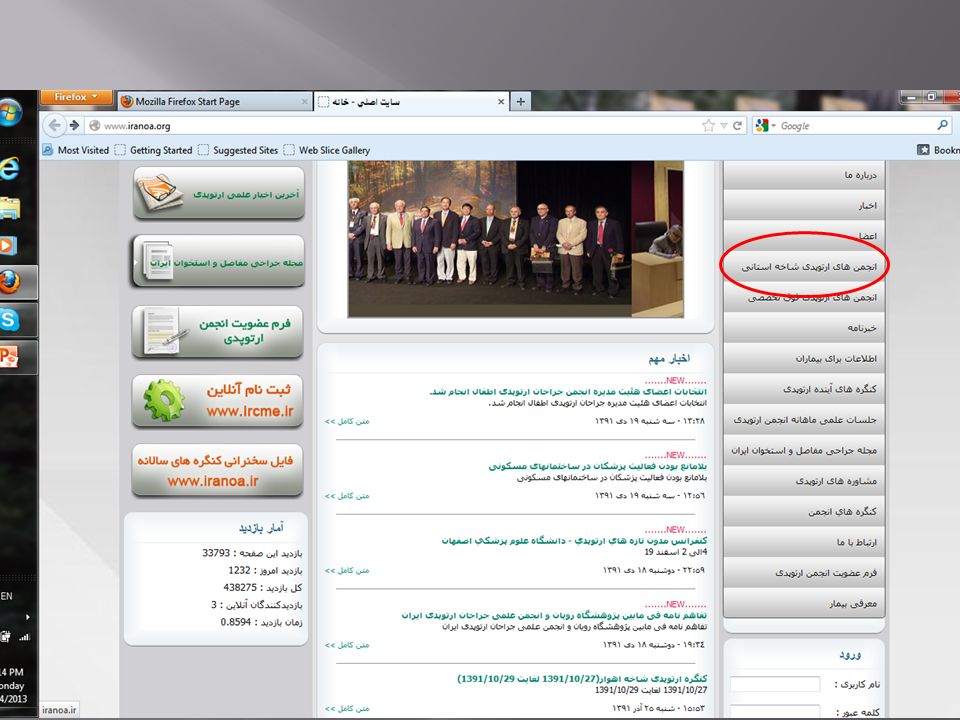Open the Most Visited bookmarks item

pos(76,150)
